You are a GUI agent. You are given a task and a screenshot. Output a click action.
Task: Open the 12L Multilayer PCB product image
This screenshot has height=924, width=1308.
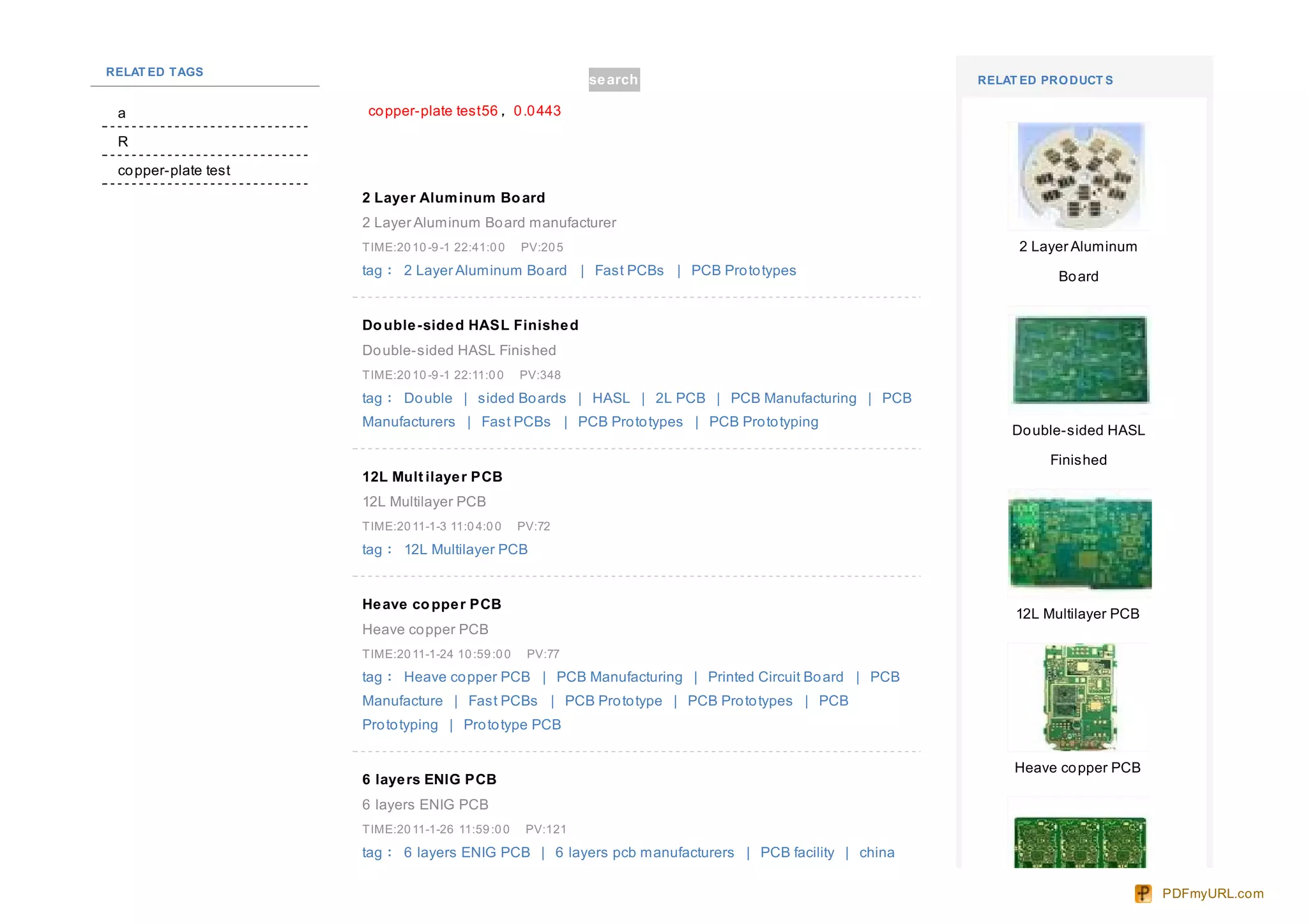[x=1079, y=543]
